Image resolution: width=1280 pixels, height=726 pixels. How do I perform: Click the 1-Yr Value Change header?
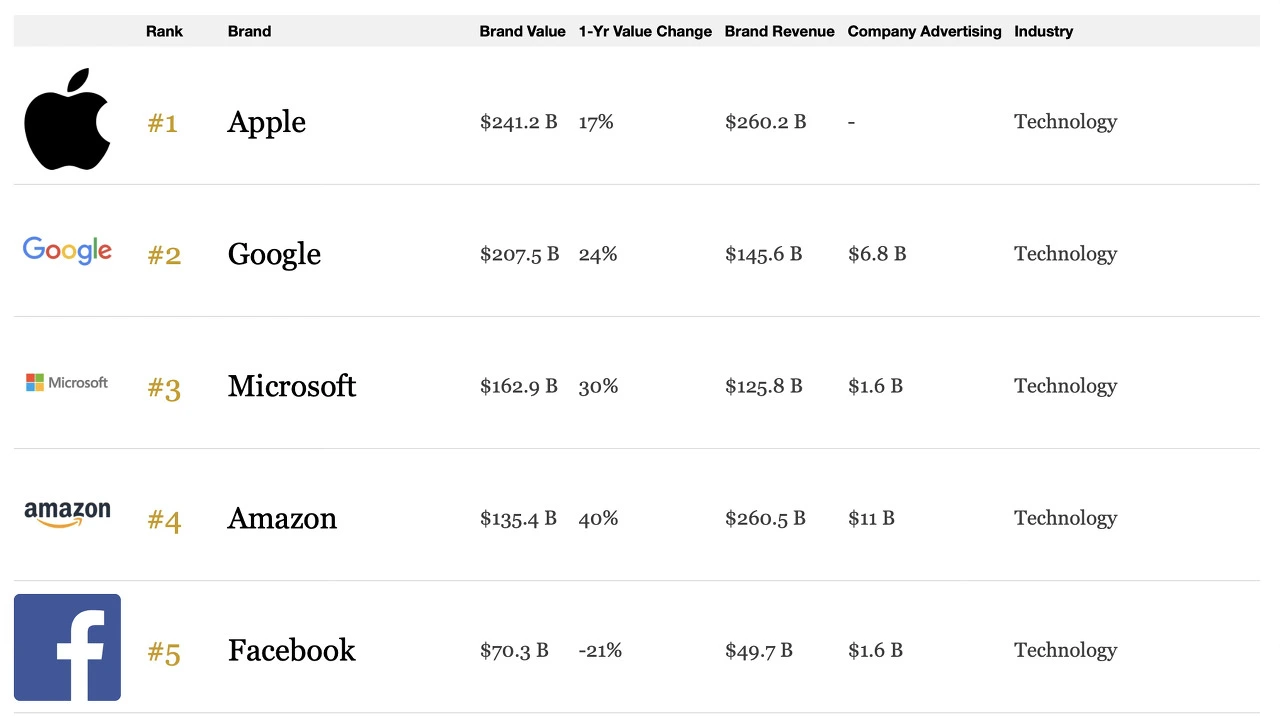click(645, 31)
